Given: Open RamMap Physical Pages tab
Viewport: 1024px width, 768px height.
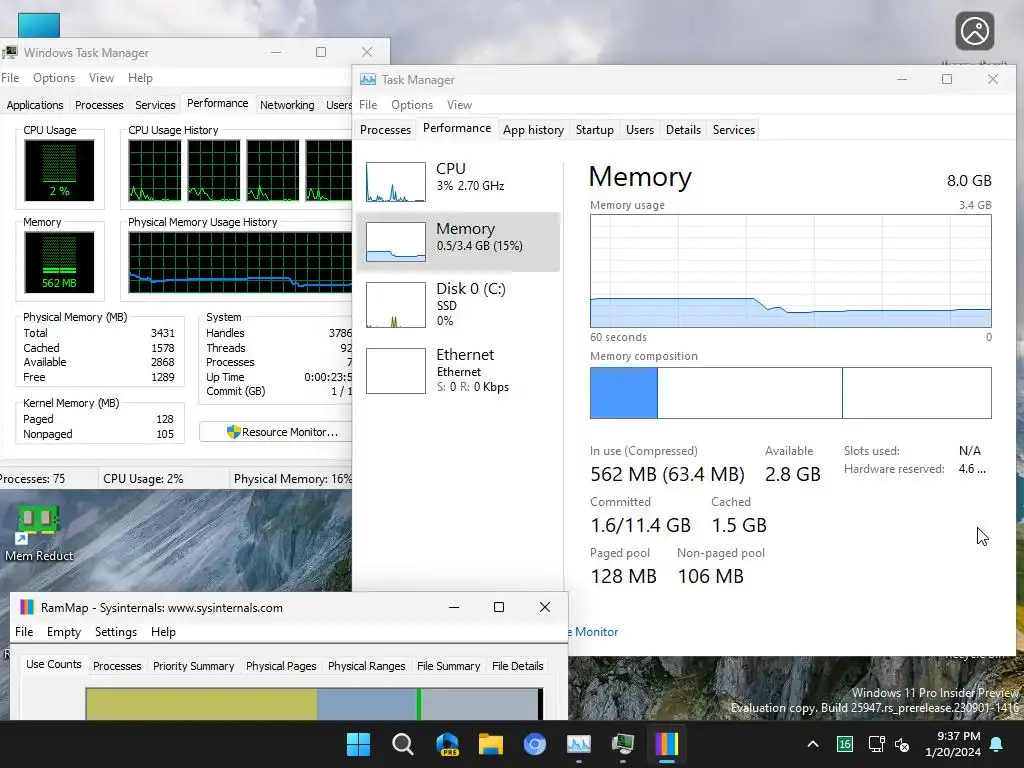Looking at the screenshot, I should point(281,665).
